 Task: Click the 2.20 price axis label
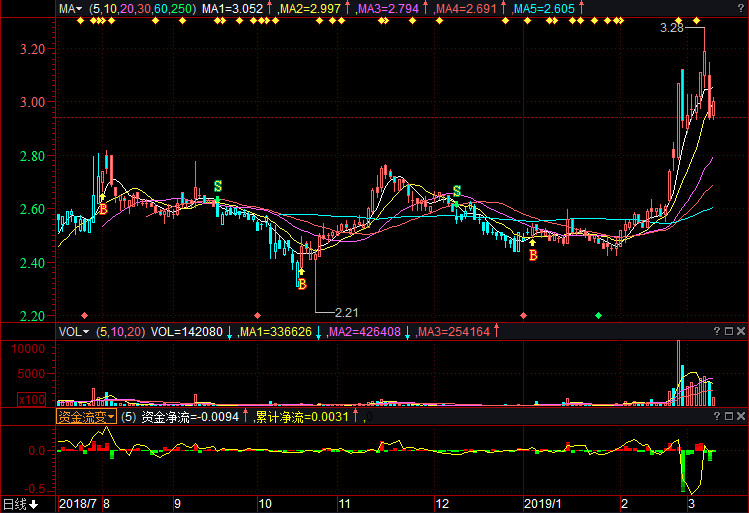coord(32,316)
